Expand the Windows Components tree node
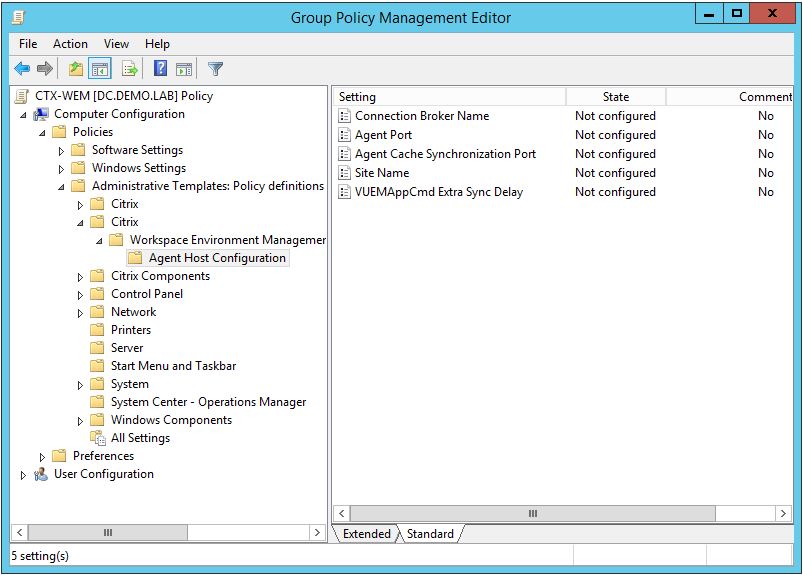This screenshot has width=803, height=575. pos(80,421)
